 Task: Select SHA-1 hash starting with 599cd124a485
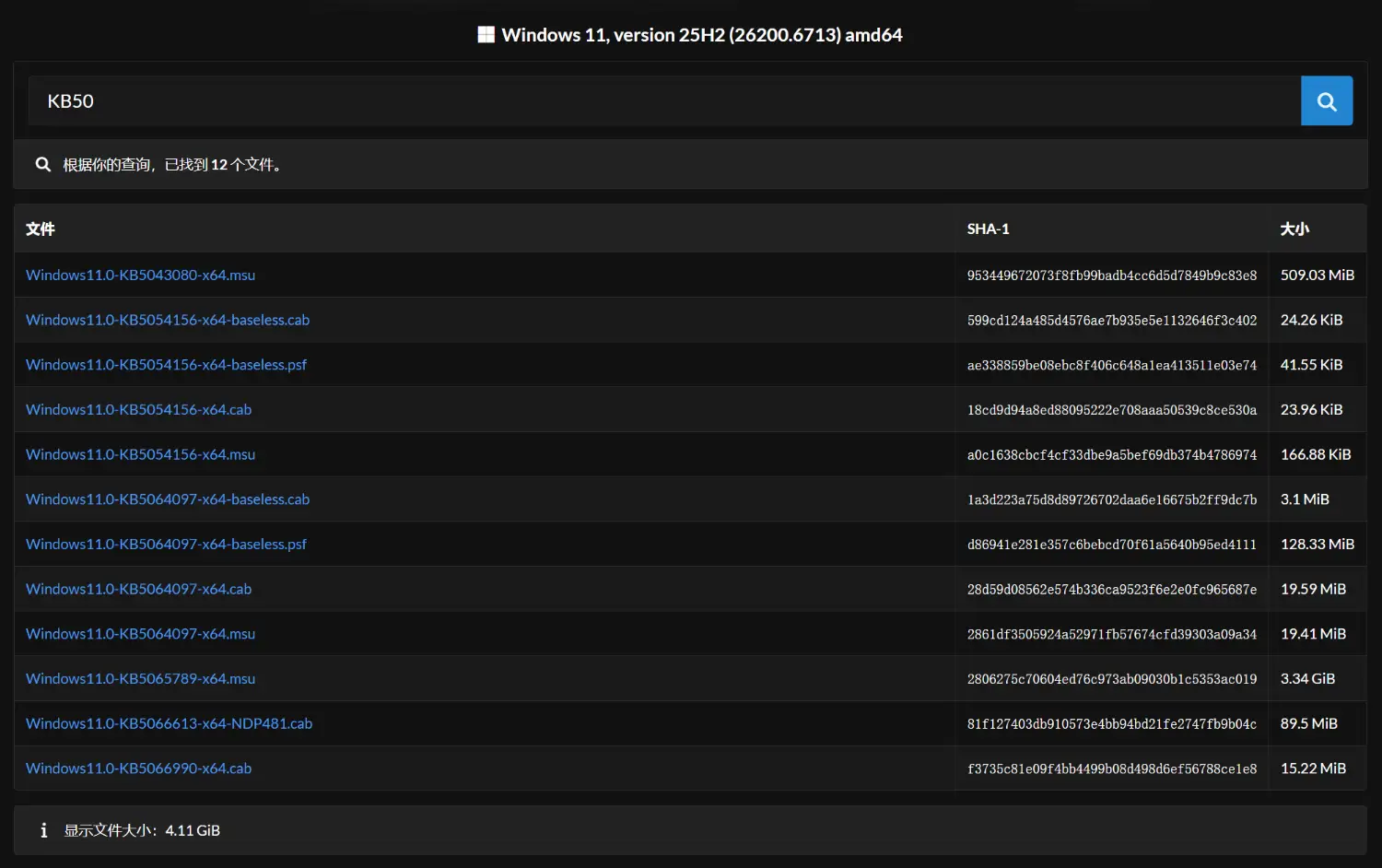coord(1112,320)
